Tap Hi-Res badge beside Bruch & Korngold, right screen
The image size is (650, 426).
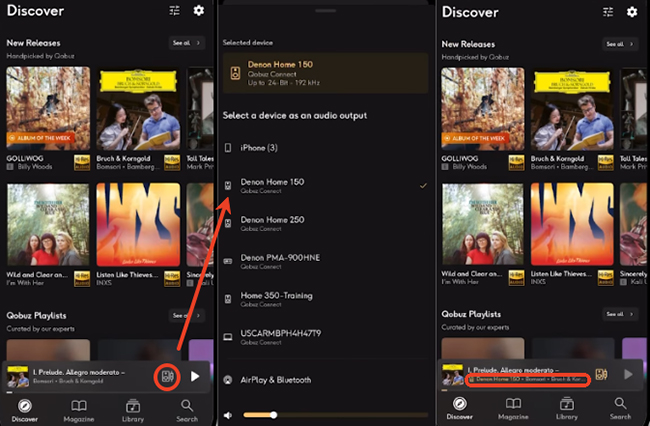coord(606,162)
